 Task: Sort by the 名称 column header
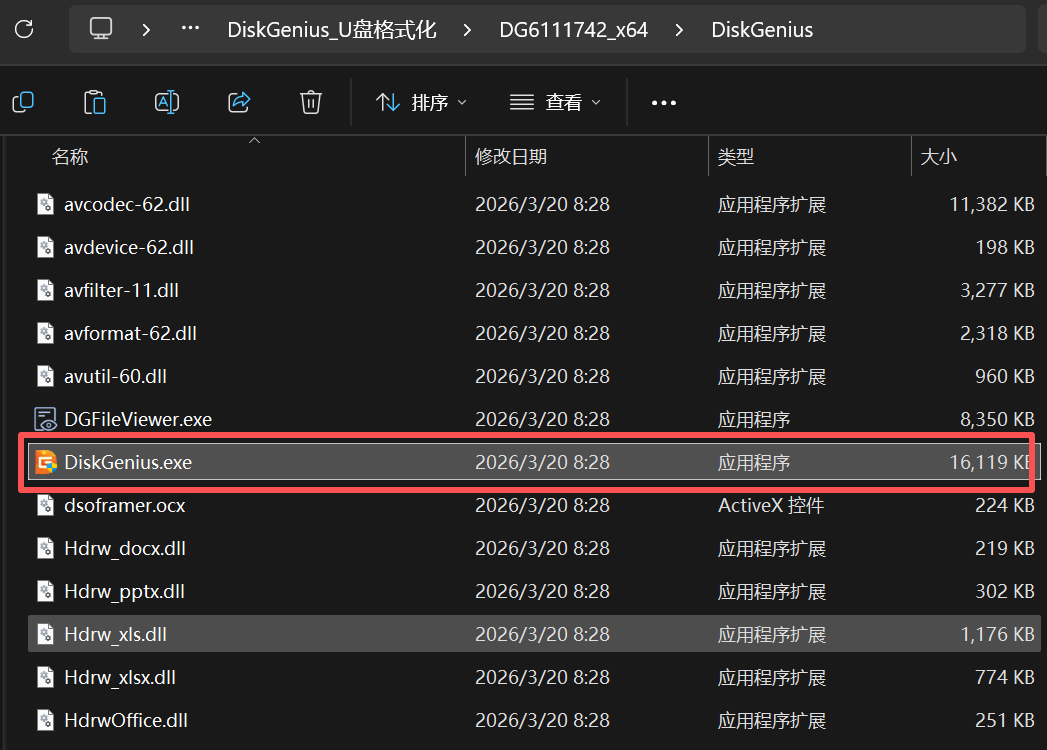pyautogui.click(x=70, y=157)
